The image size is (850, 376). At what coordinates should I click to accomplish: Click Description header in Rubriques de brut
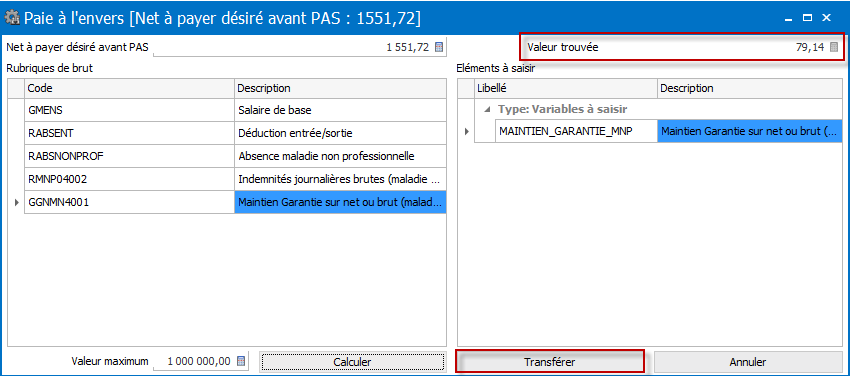[340, 88]
